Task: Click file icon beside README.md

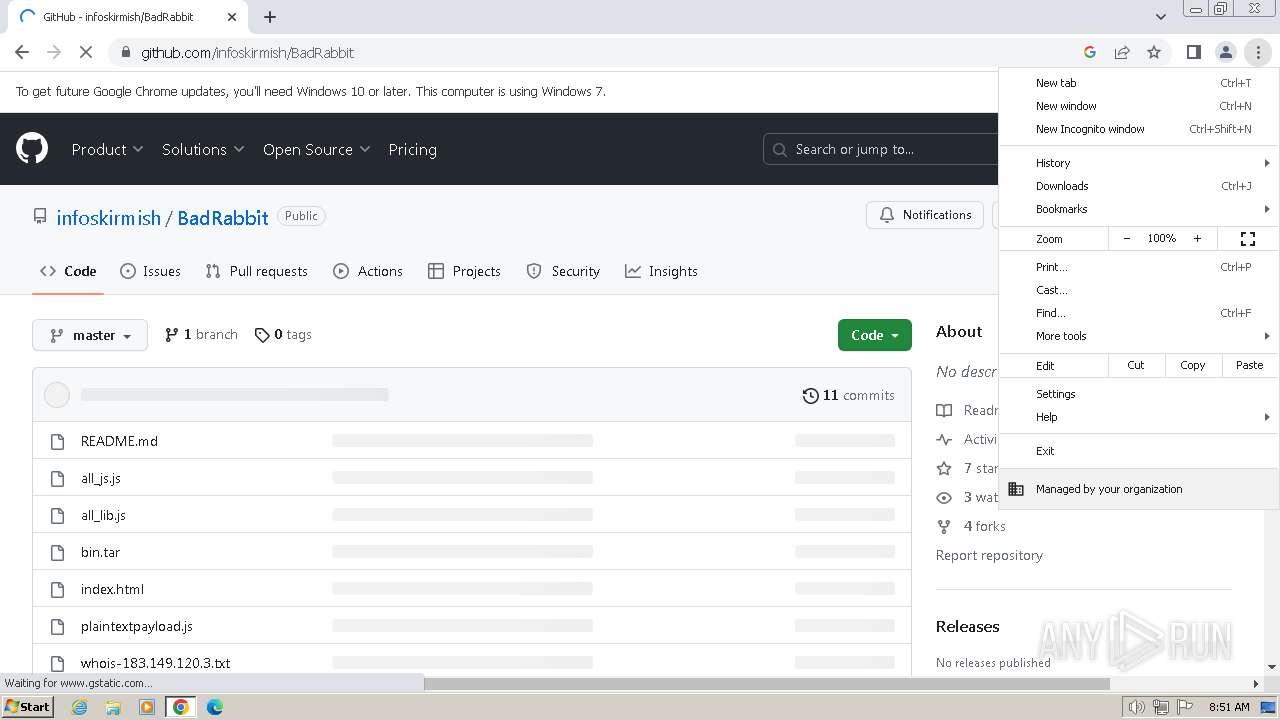Action: (58, 441)
